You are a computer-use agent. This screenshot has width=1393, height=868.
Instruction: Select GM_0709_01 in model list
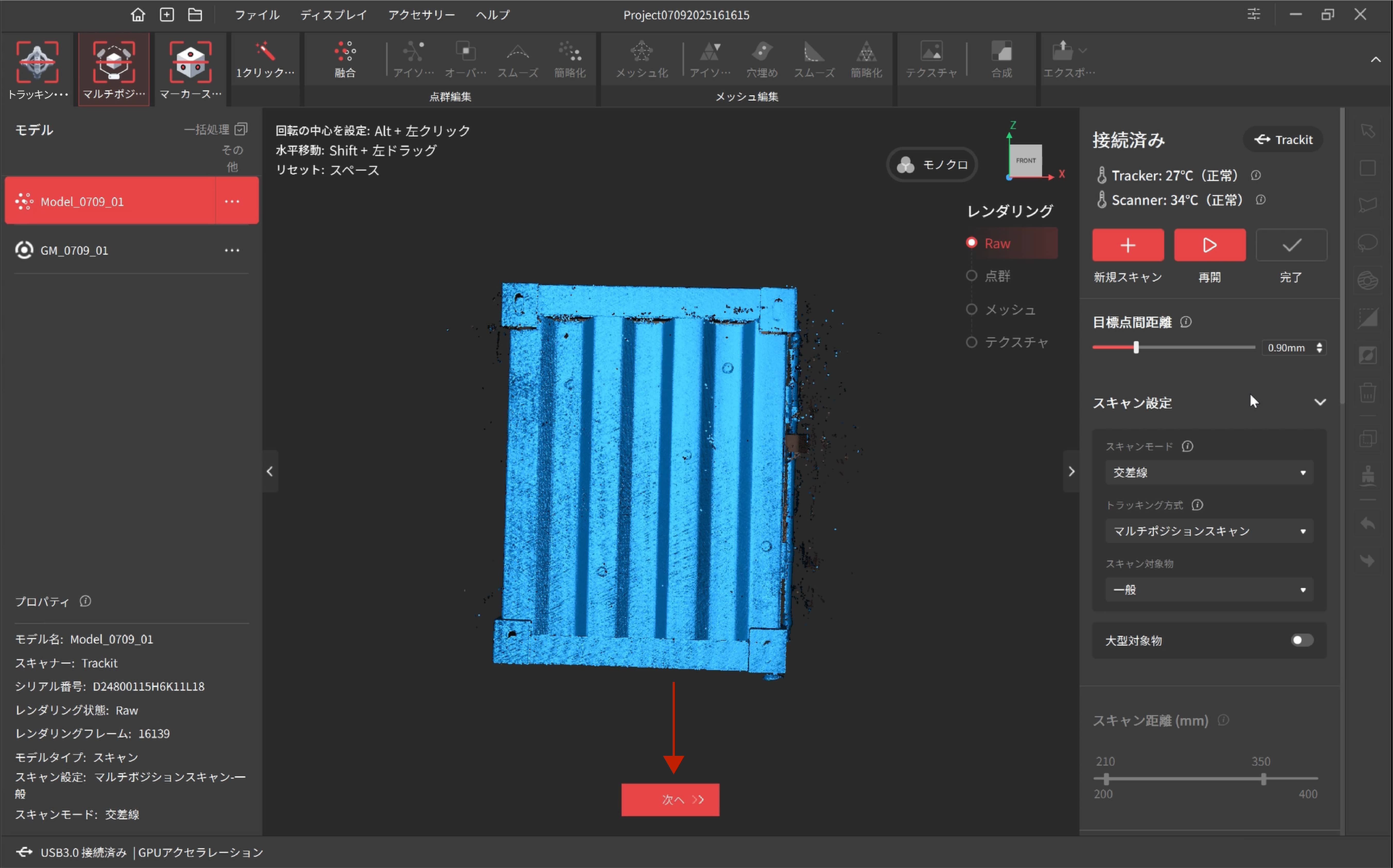tap(75, 251)
